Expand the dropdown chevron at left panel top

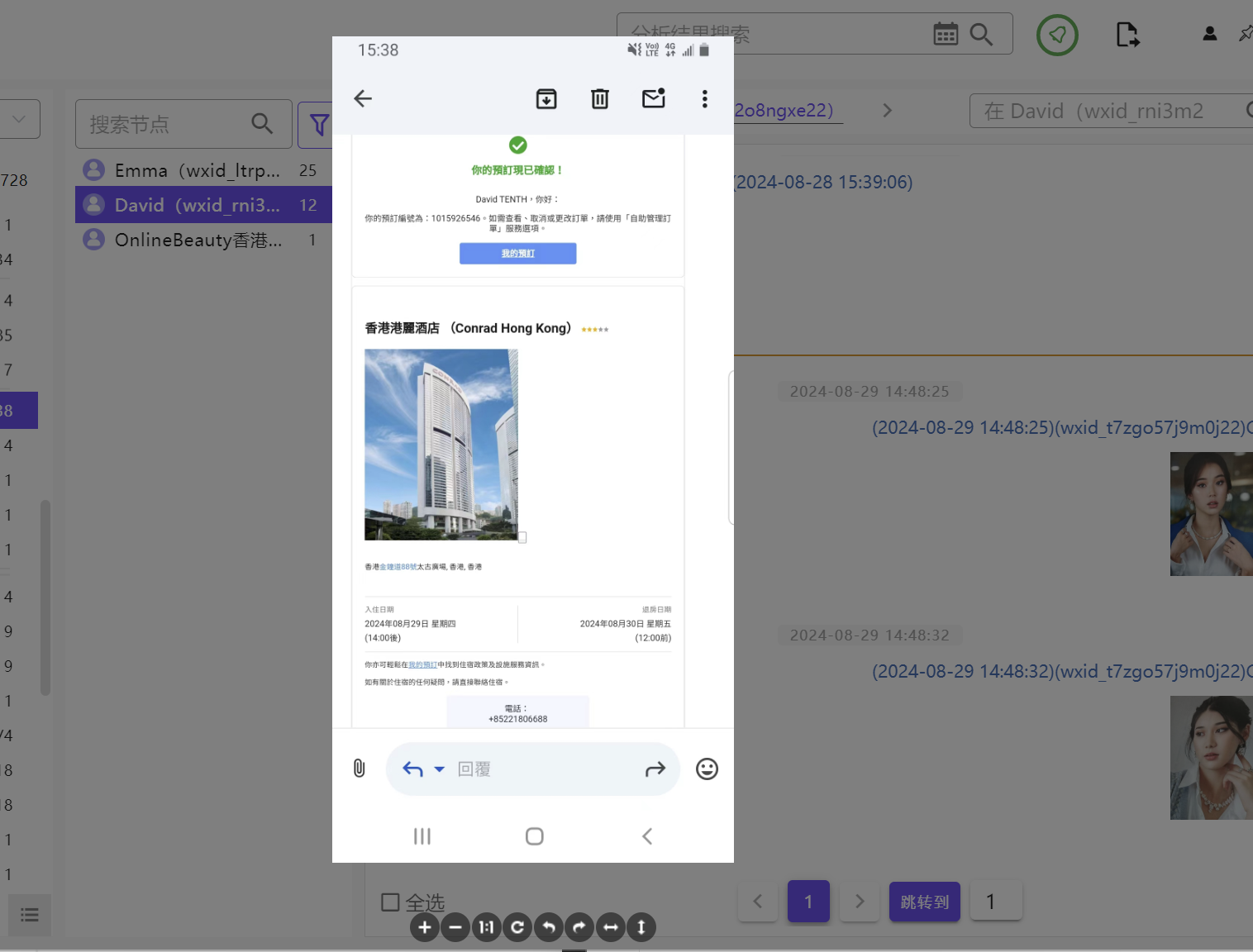[x=19, y=119]
